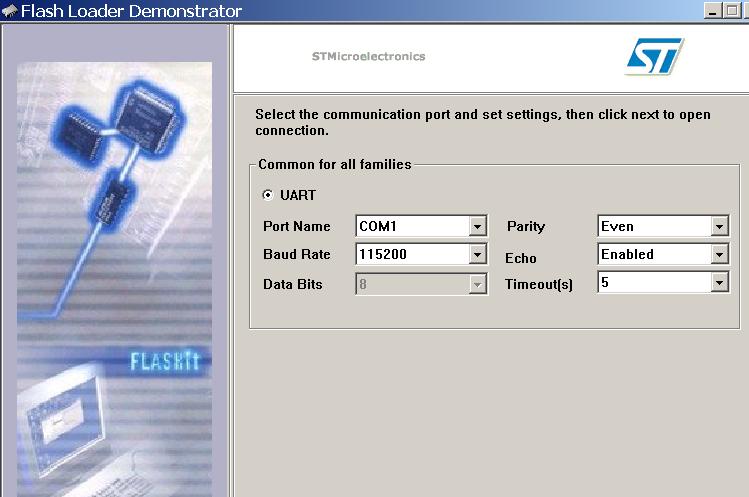Viewport: 749px width, 497px height.
Task: Maximize the Flash Loader Demonstrator window
Action: [x=731, y=11]
